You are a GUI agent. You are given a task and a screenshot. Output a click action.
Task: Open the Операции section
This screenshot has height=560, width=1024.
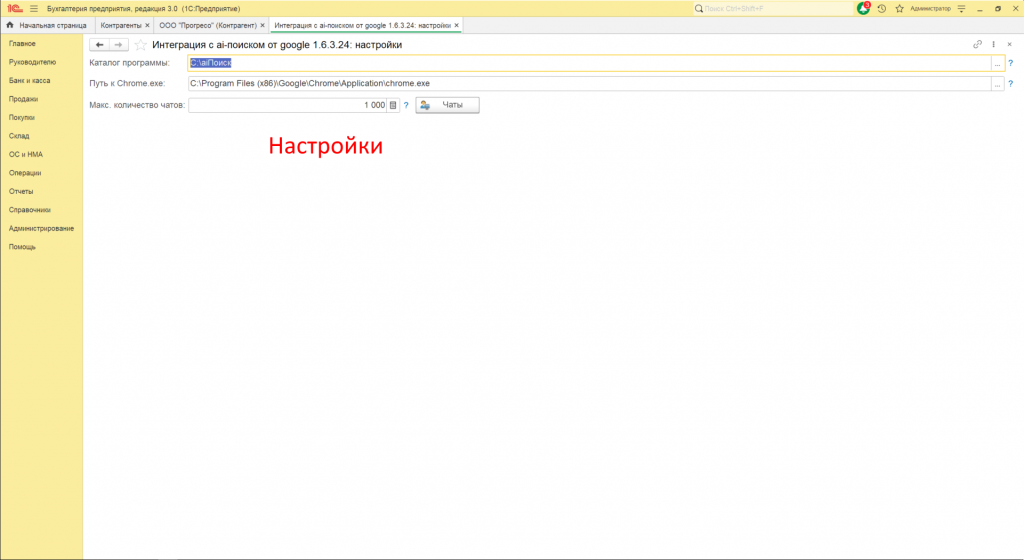coord(25,173)
